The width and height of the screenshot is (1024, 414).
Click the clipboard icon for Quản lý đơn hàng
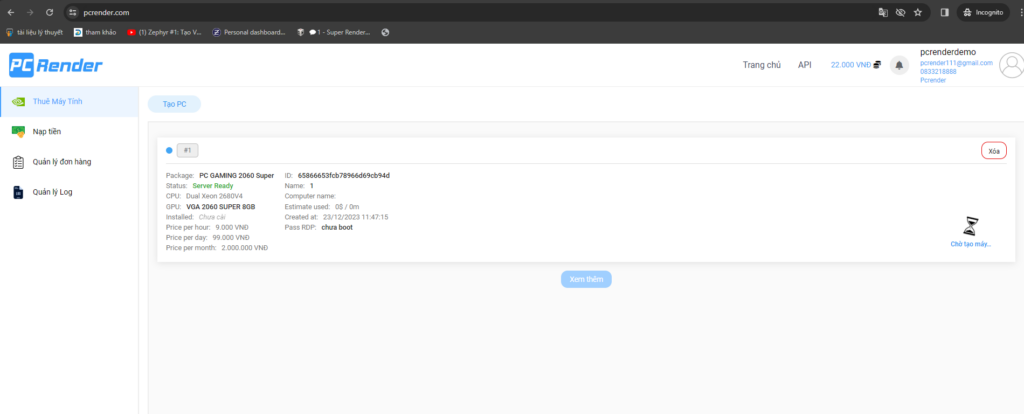tap(19, 162)
